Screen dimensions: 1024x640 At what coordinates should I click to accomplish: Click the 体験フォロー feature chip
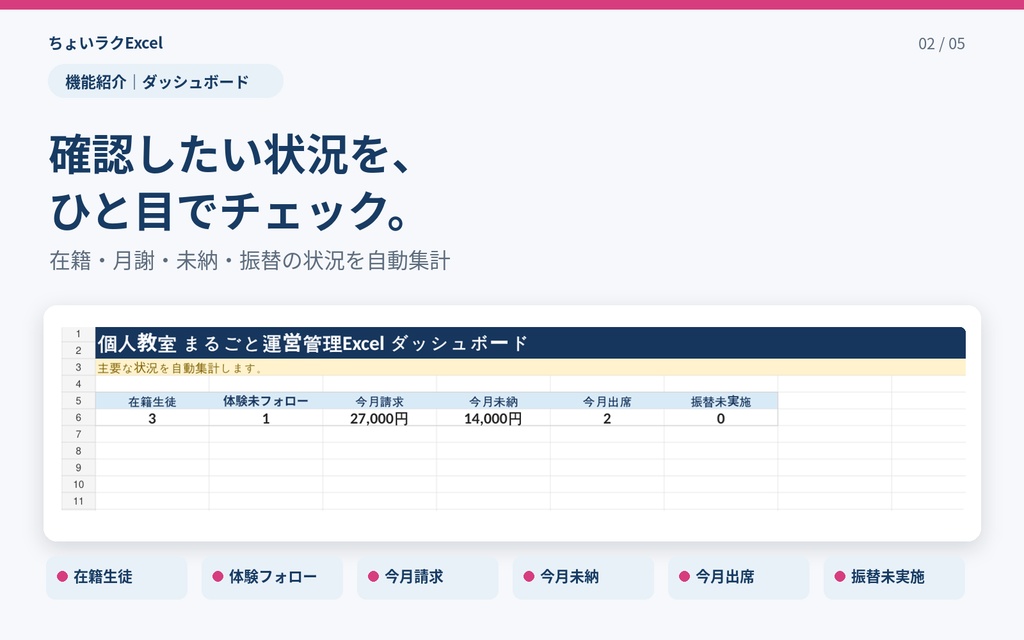[272, 577]
